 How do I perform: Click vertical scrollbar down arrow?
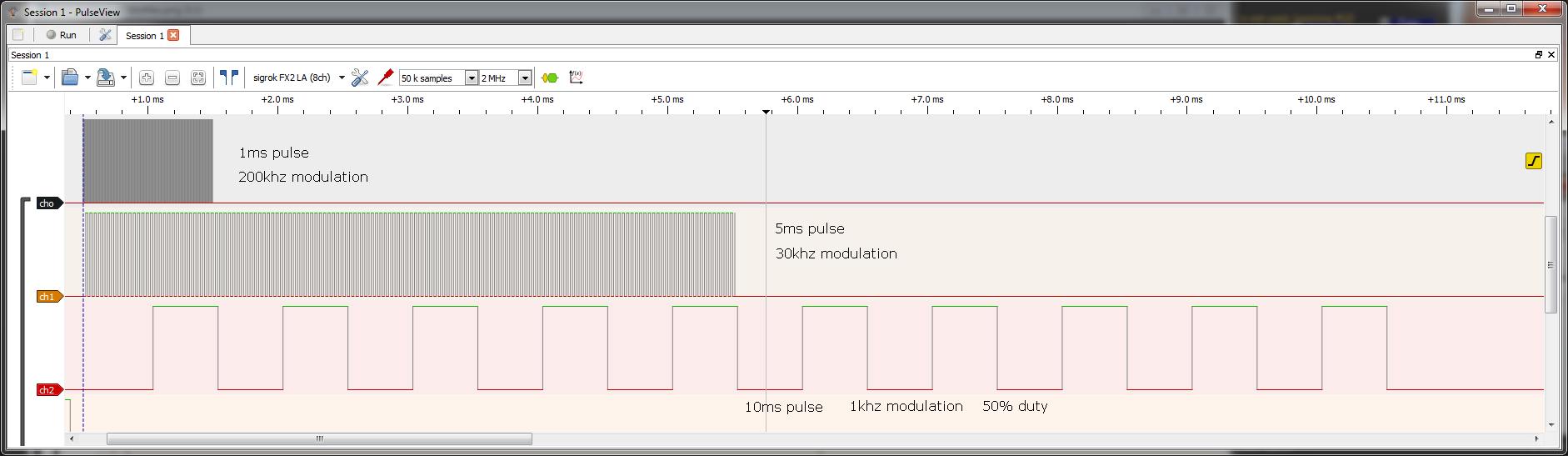[x=1551, y=424]
